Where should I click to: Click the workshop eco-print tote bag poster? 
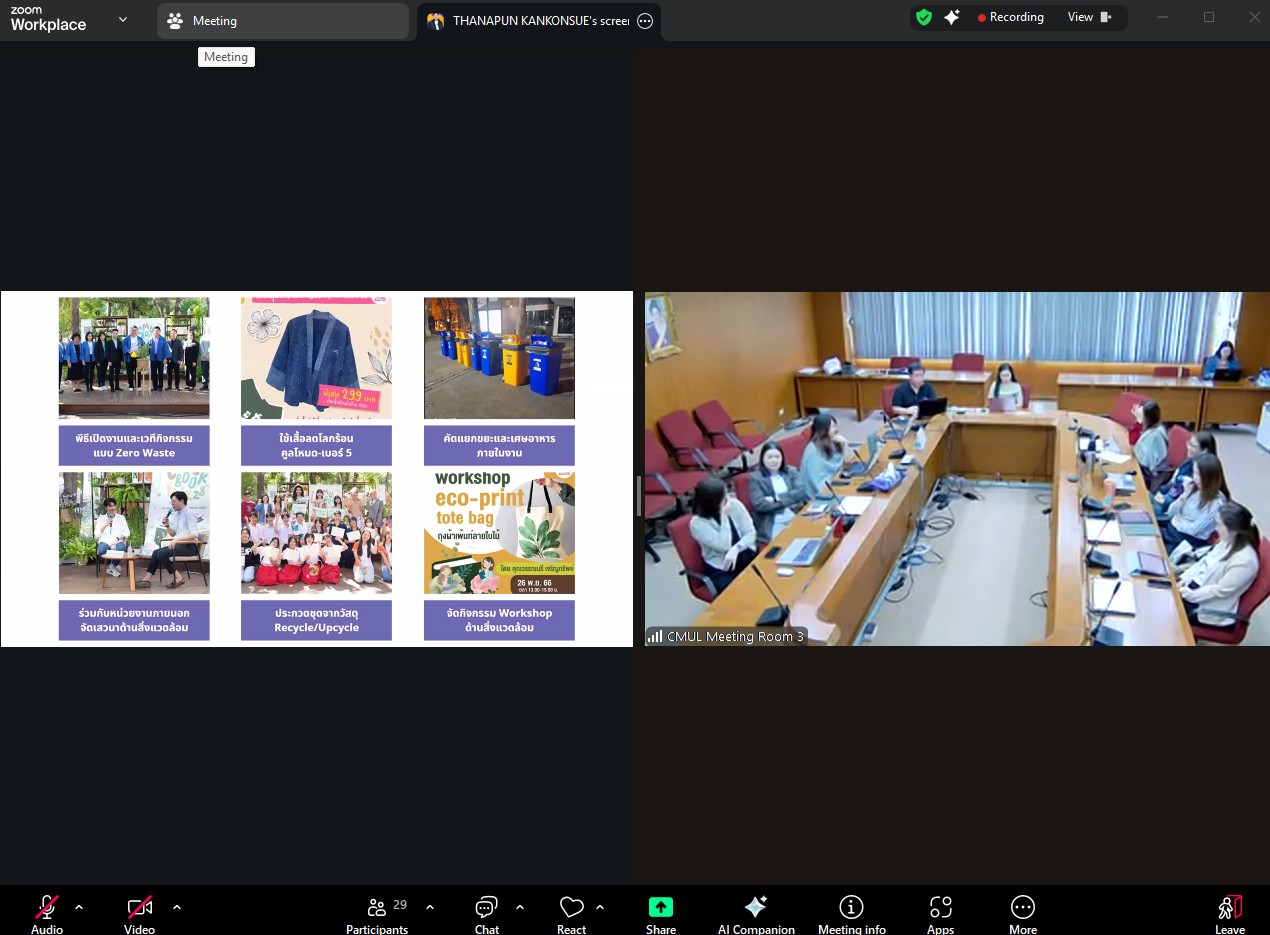click(x=499, y=533)
